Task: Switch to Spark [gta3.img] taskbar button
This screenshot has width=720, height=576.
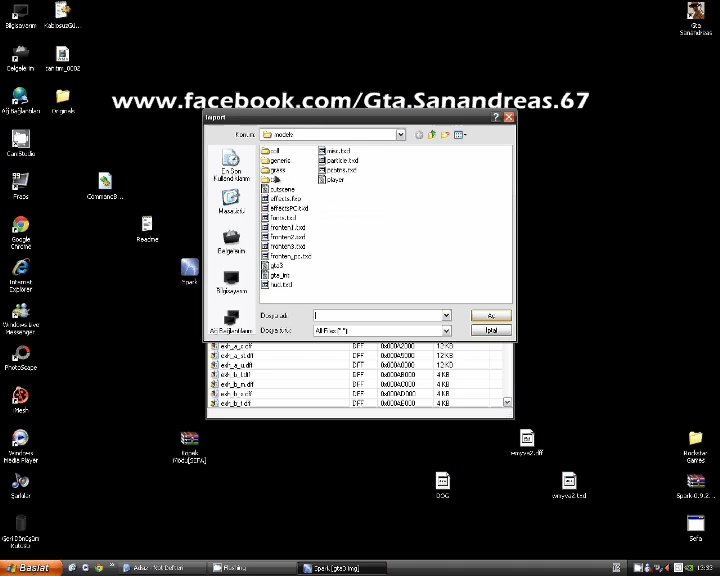Action: coord(343,568)
